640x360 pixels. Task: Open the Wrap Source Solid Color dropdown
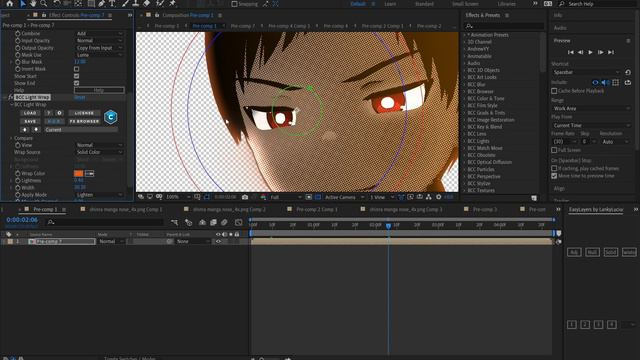tap(99, 152)
